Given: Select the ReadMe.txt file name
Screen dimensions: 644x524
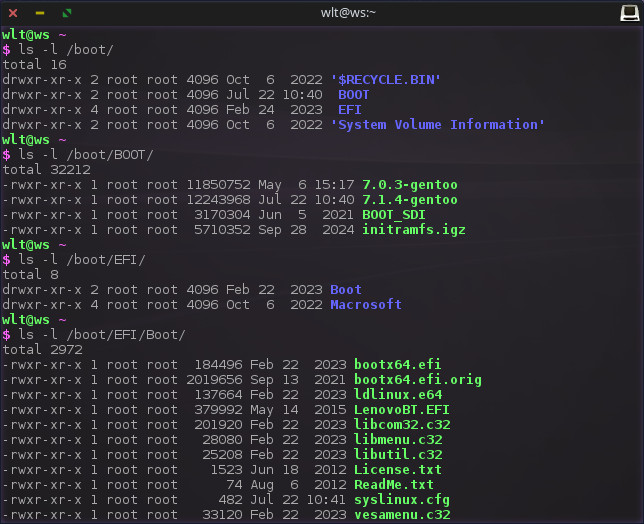Looking at the screenshot, I should click(394, 485).
